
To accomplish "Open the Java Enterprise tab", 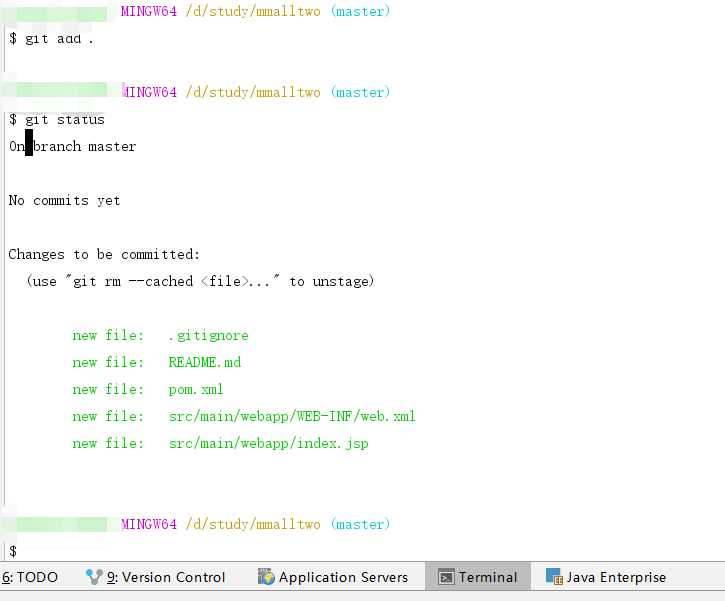I will (x=606, y=577).
